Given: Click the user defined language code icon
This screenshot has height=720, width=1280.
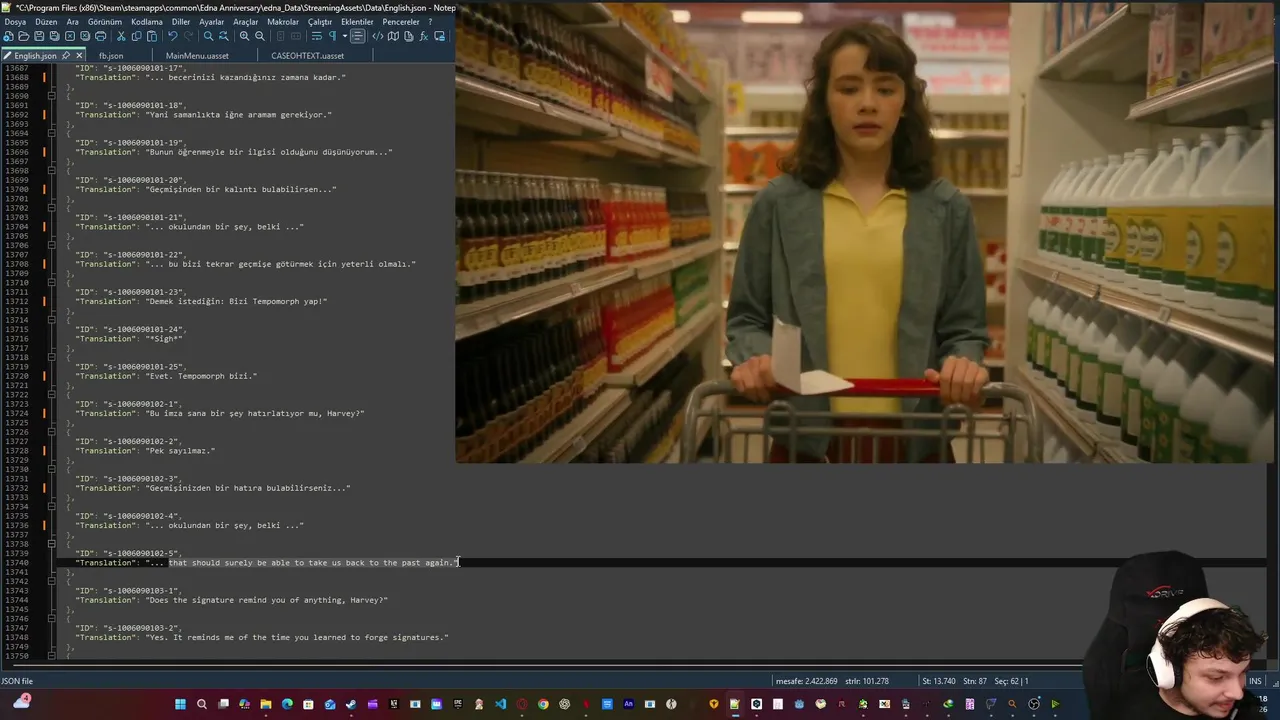Looking at the screenshot, I should coord(377,36).
